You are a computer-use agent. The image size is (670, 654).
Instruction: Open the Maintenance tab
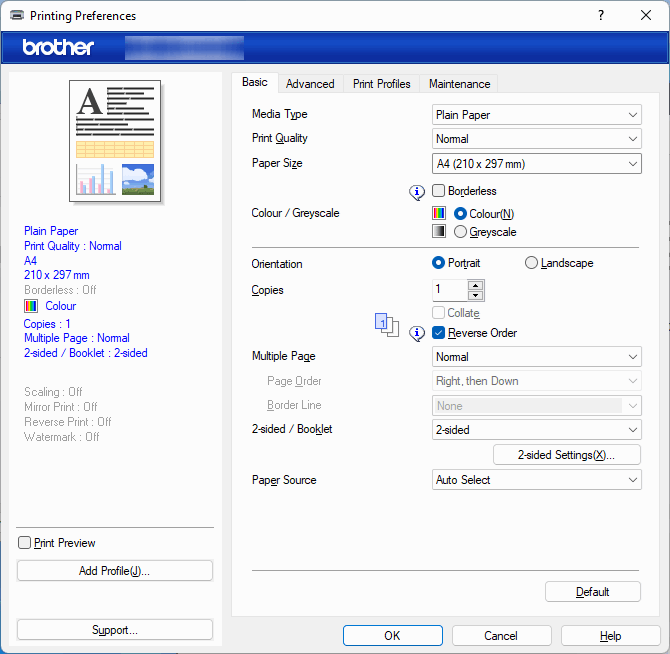click(459, 84)
